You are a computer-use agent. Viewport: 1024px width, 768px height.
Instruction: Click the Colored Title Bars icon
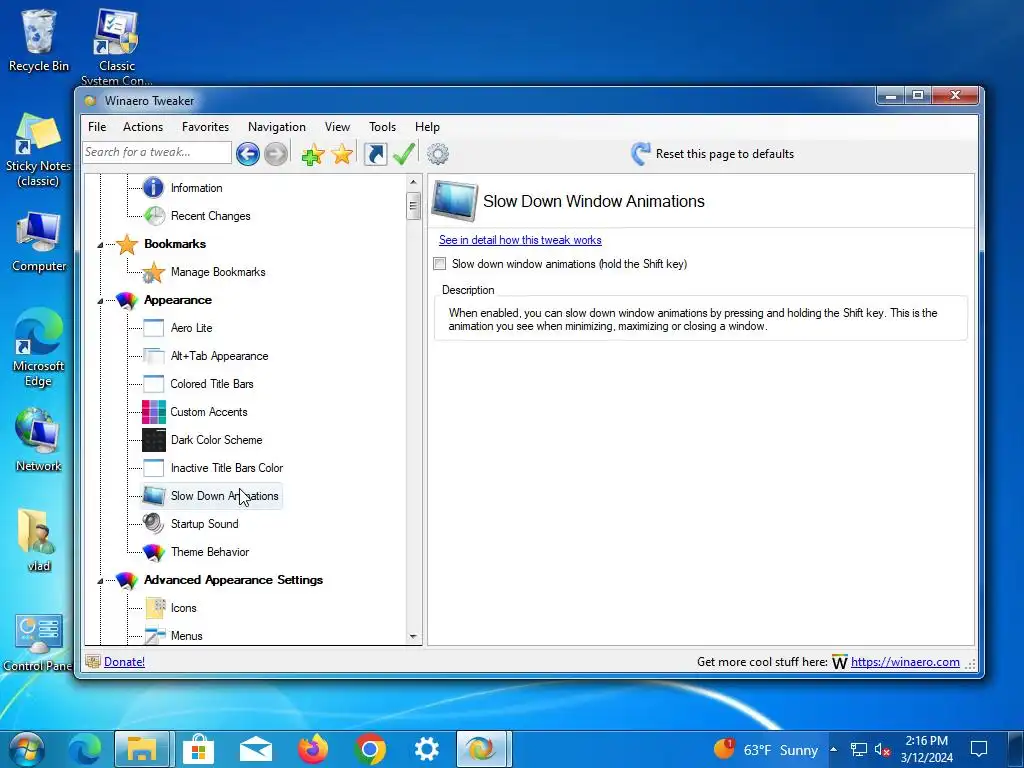[x=153, y=384]
